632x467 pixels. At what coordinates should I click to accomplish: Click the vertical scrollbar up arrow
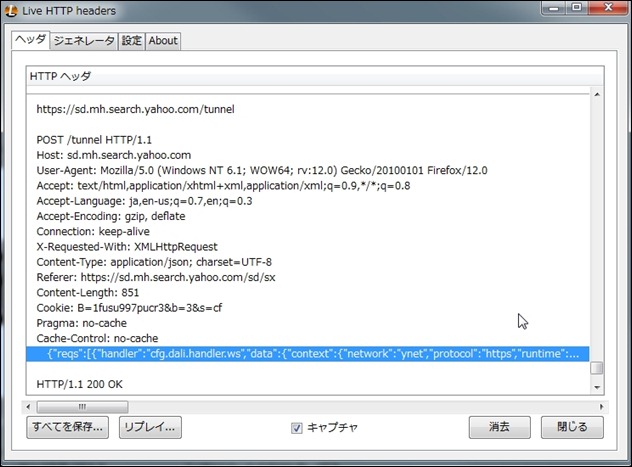coord(597,95)
